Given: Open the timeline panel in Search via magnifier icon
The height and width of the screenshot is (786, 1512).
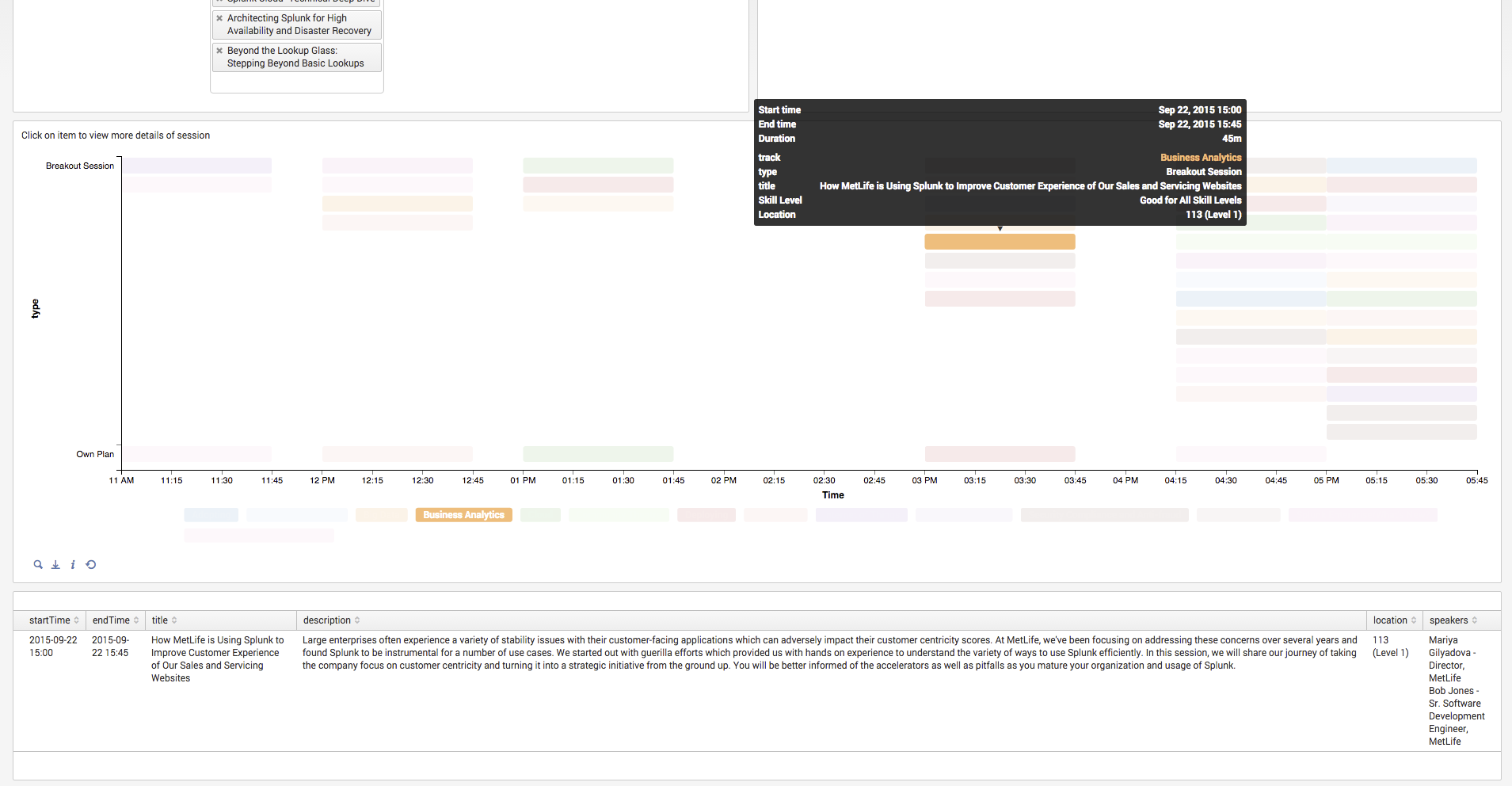Looking at the screenshot, I should 38,565.
